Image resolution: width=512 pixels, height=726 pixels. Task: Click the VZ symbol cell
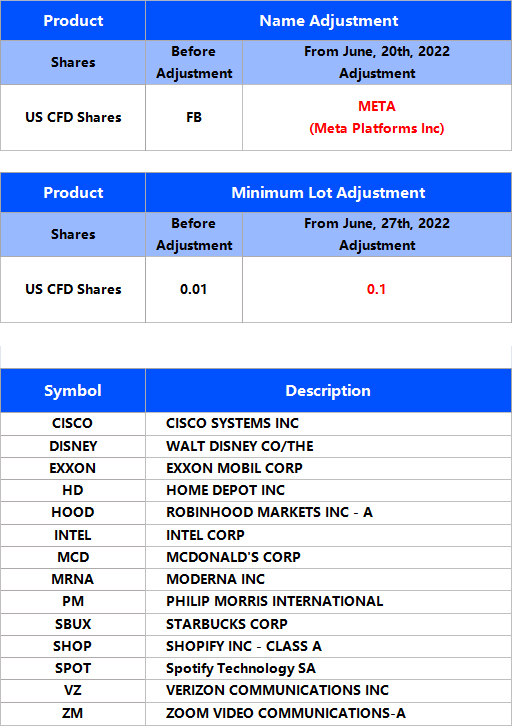(x=73, y=690)
